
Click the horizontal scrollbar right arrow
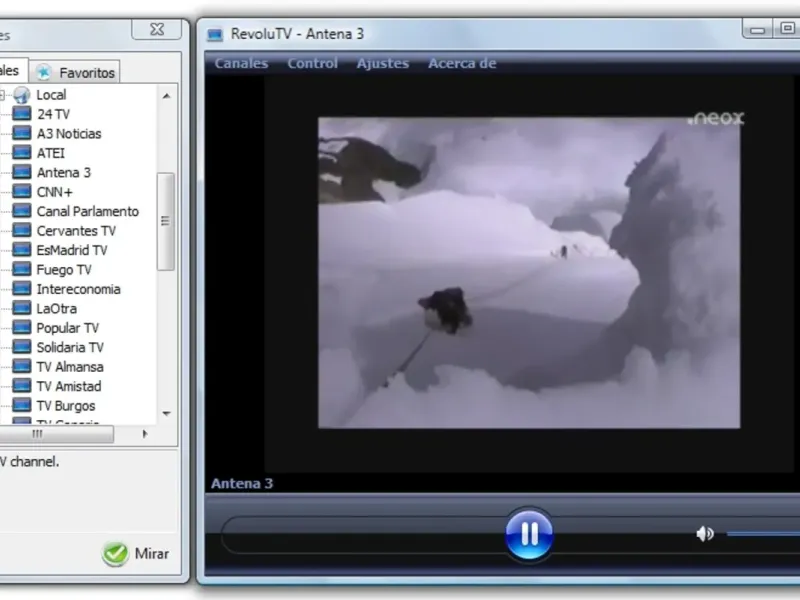pyautogui.click(x=144, y=434)
